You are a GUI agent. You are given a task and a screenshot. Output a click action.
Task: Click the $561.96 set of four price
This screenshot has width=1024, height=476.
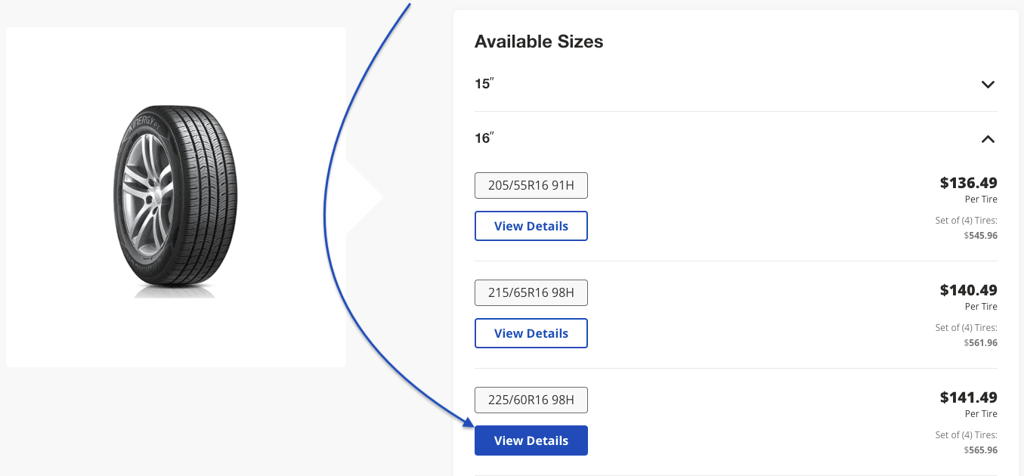(x=982, y=343)
